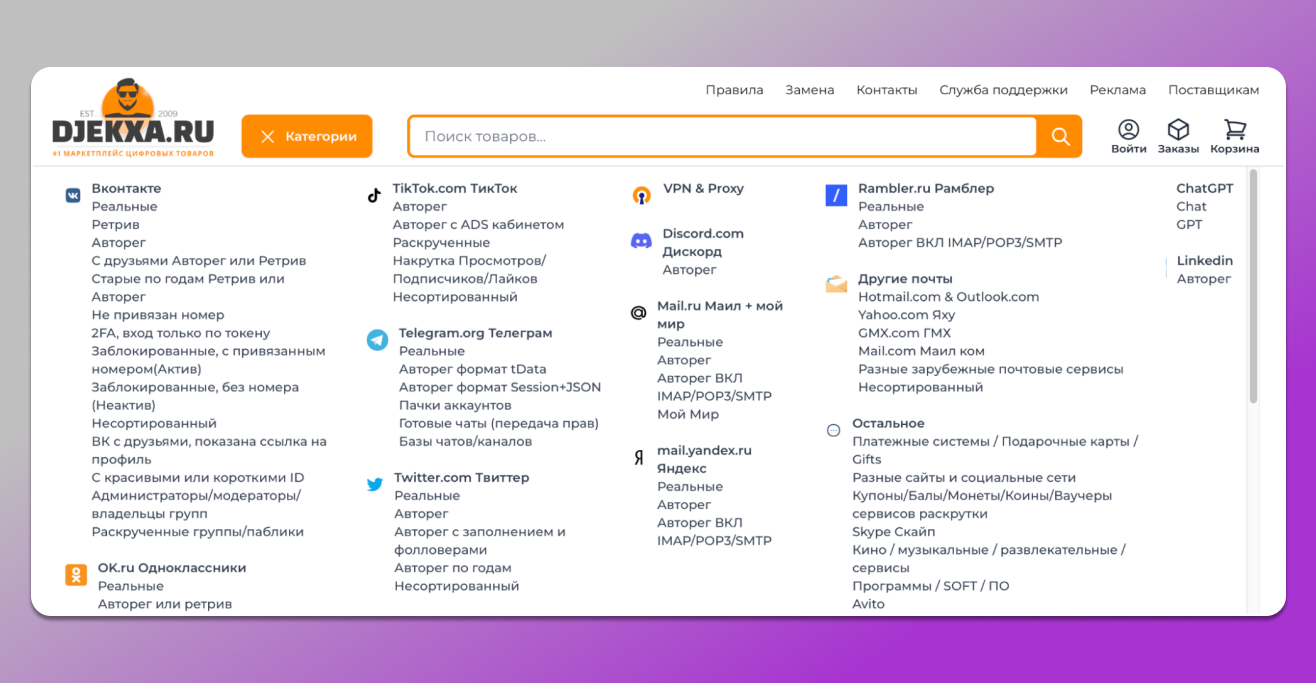Screen dimensions: 1316x683
Task: Click the Поиск товаров search field
Action: [720, 136]
